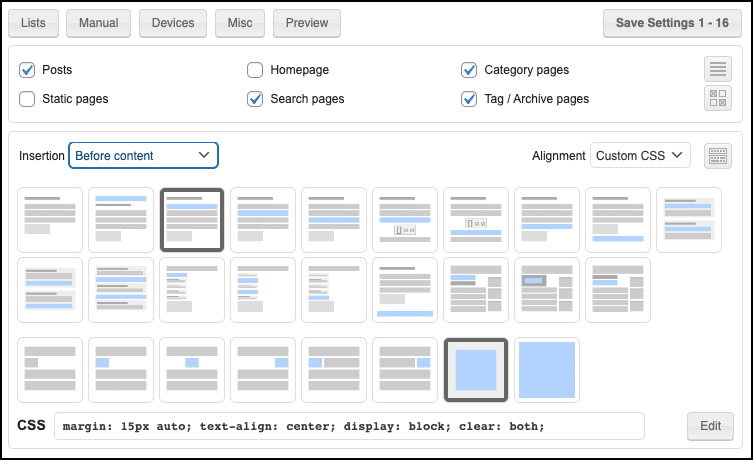Select the After content insertion icon
The width and height of the screenshot is (753, 460).
547,220
